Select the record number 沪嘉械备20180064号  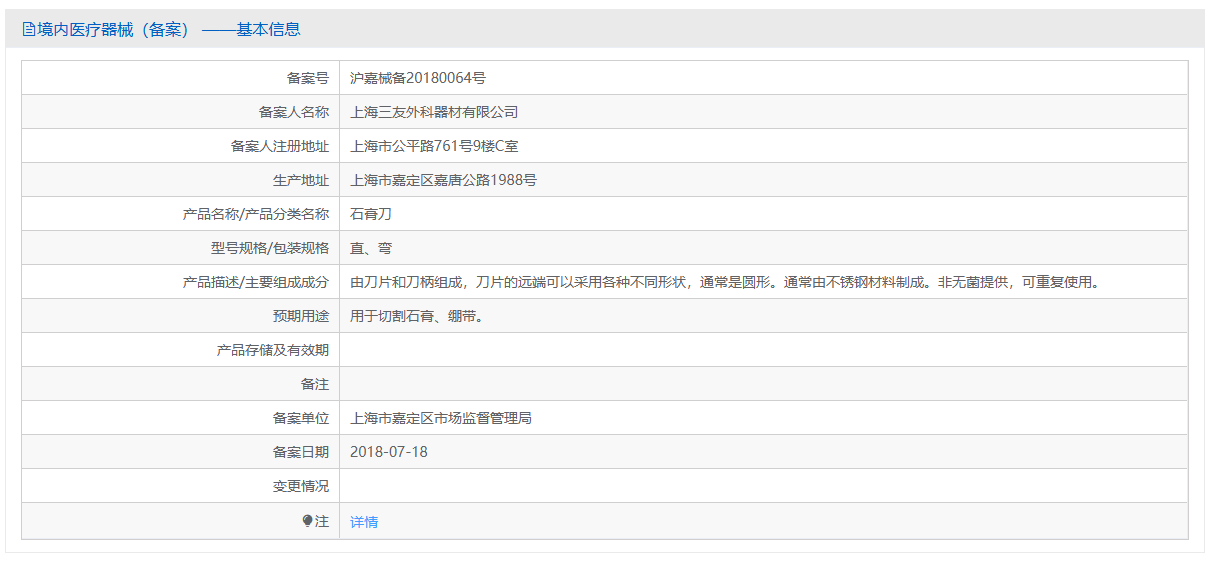click(418, 78)
